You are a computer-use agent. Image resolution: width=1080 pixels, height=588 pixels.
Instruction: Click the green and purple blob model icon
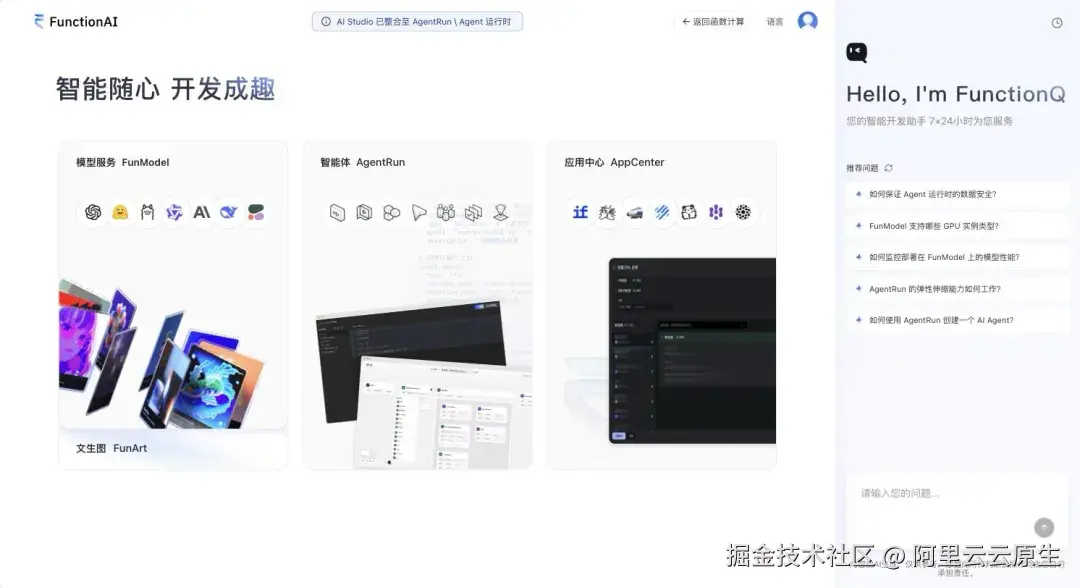[256, 212]
